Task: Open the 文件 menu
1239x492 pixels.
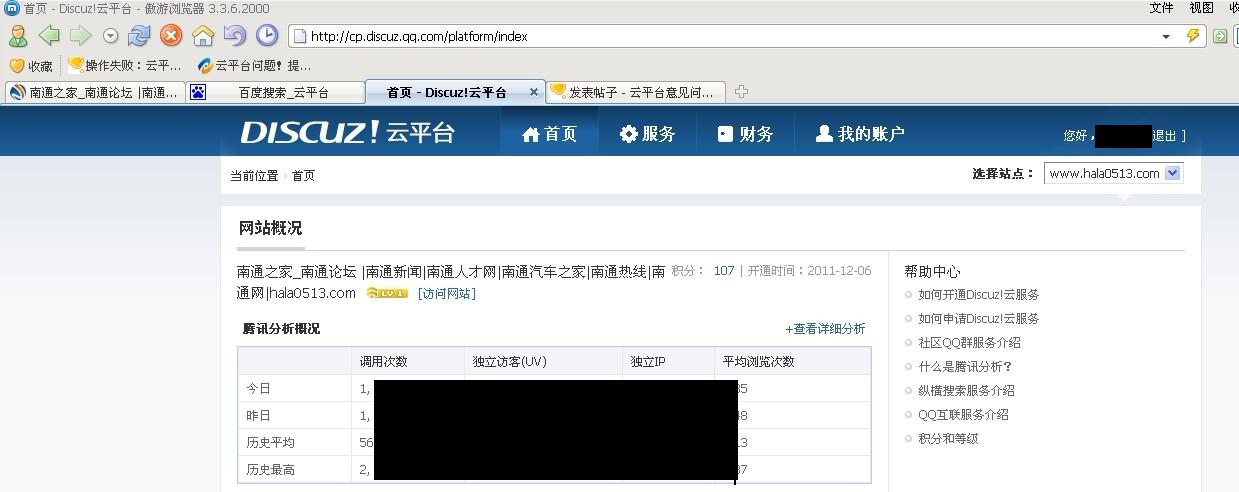Action: click(1161, 8)
